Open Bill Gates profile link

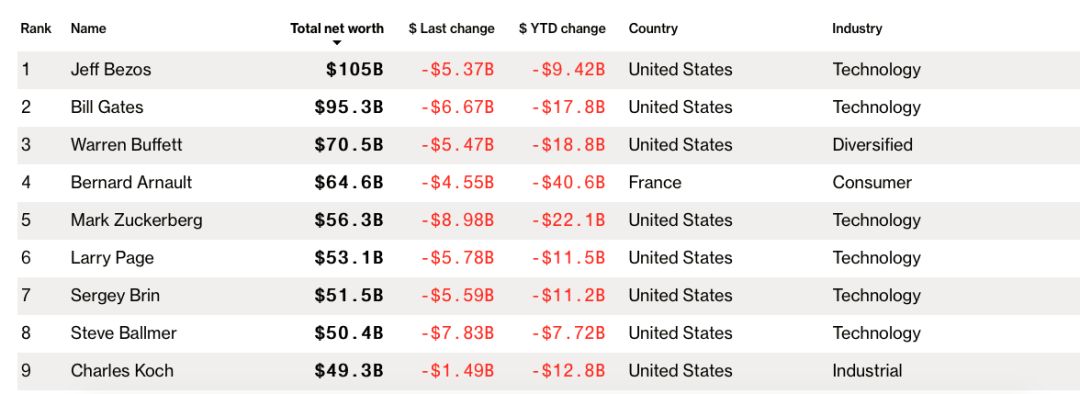107,107
